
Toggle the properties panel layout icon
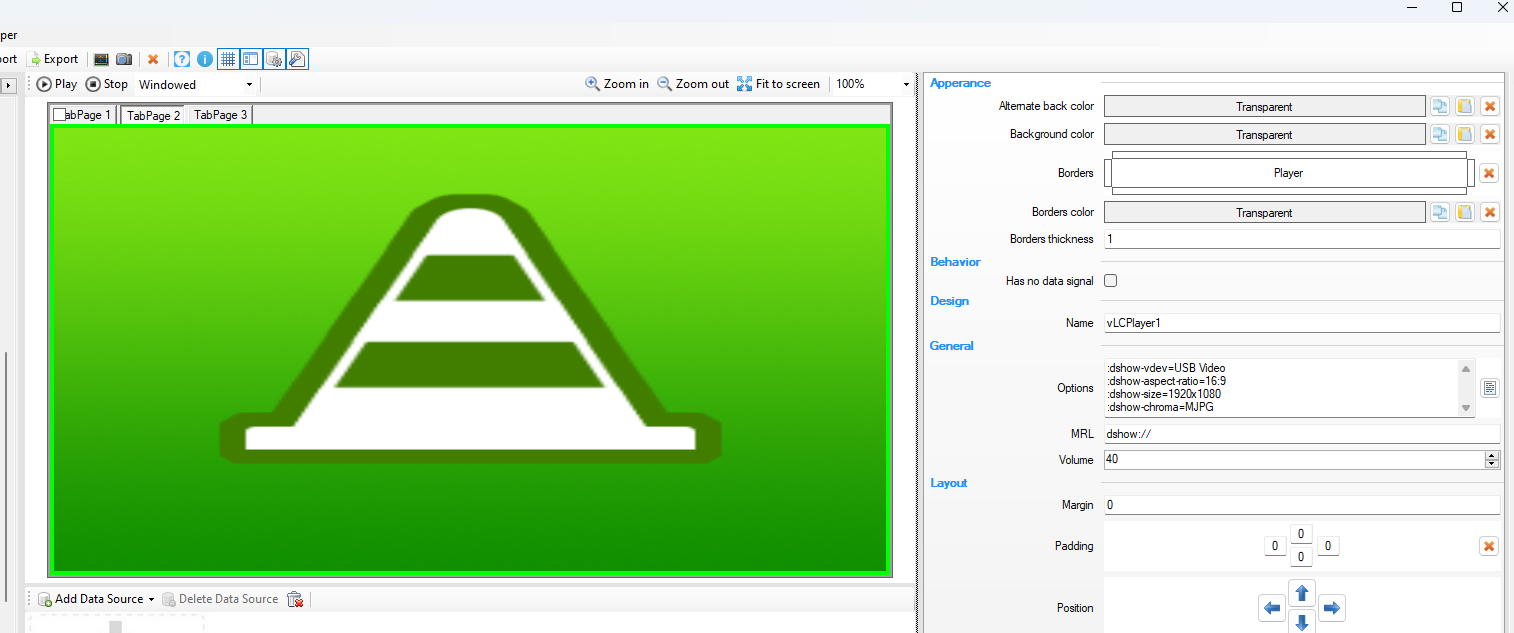click(x=251, y=59)
